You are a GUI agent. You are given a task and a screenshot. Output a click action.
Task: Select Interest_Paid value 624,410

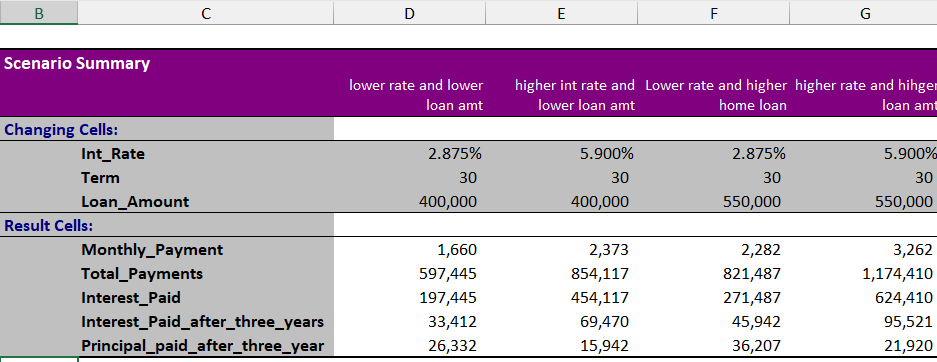[904, 297]
